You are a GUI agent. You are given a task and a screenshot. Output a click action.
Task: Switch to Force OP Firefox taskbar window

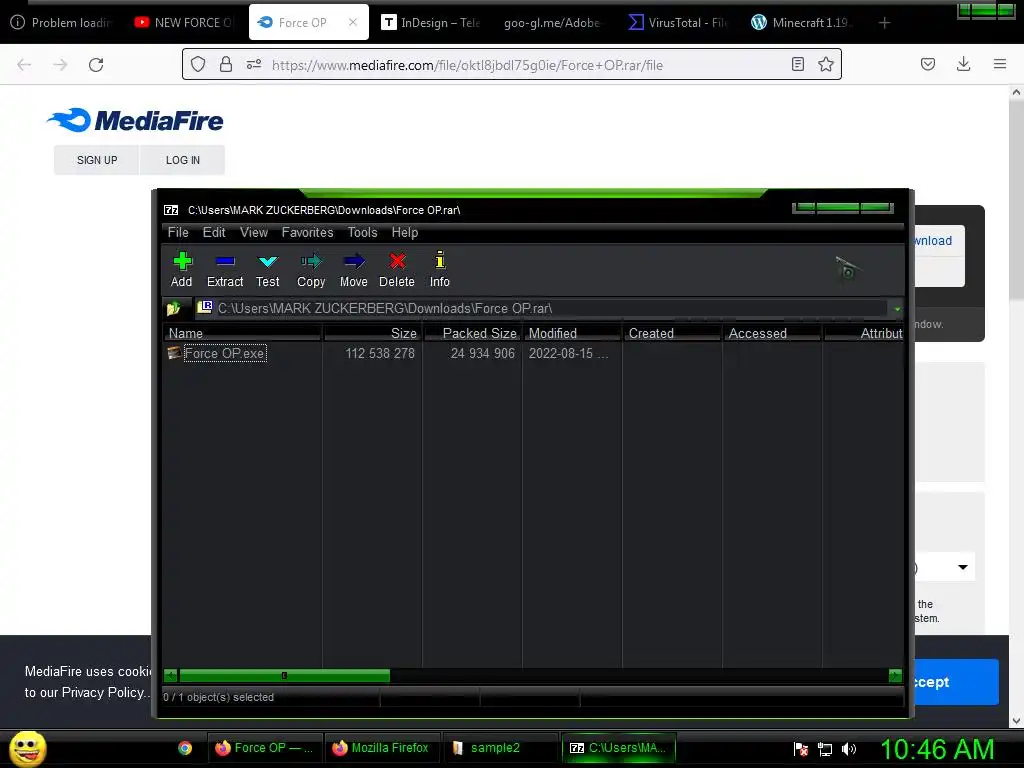(x=264, y=748)
